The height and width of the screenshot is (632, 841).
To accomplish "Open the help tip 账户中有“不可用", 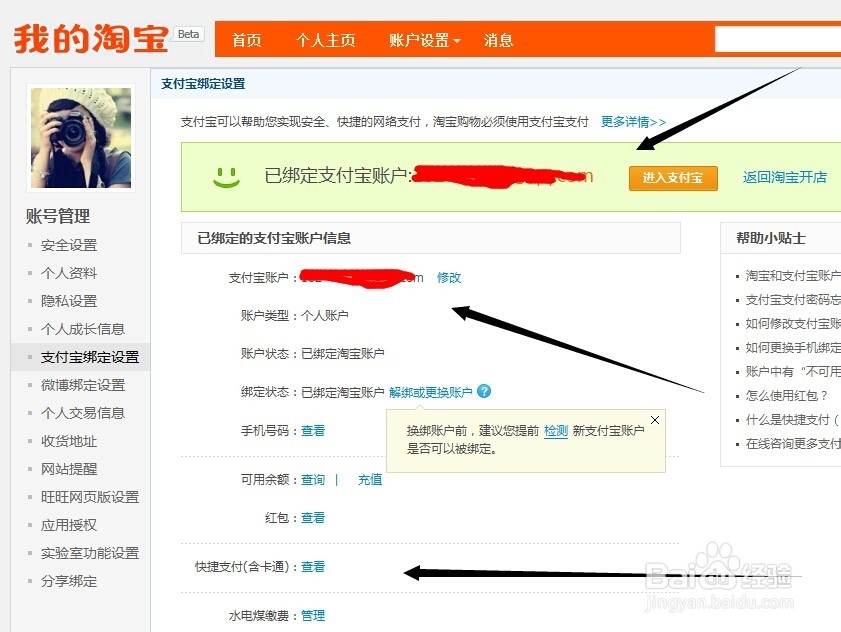I will pos(793,371).
